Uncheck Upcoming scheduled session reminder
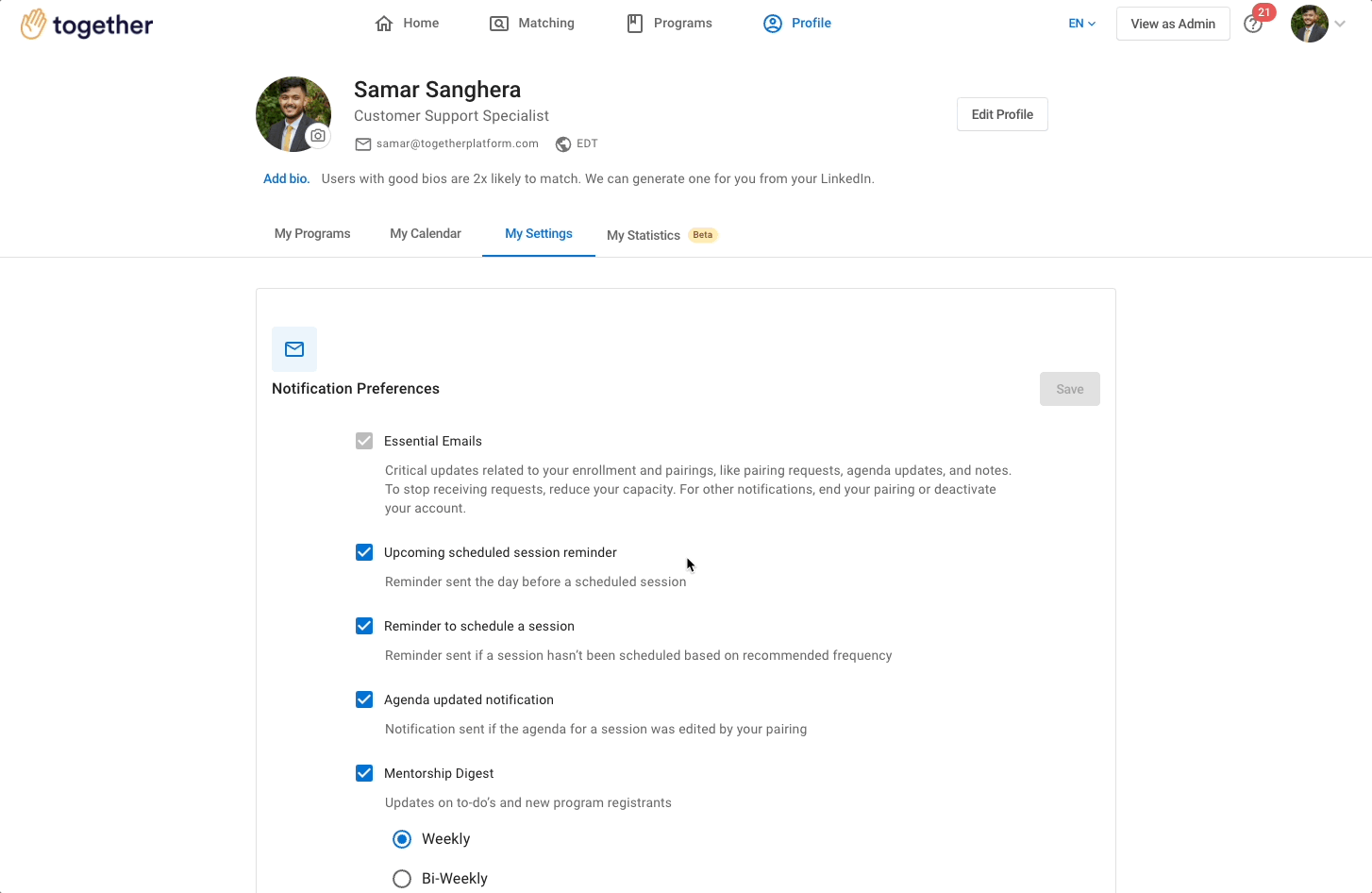This screenshot has height=893, width=1372. point(364,552)
